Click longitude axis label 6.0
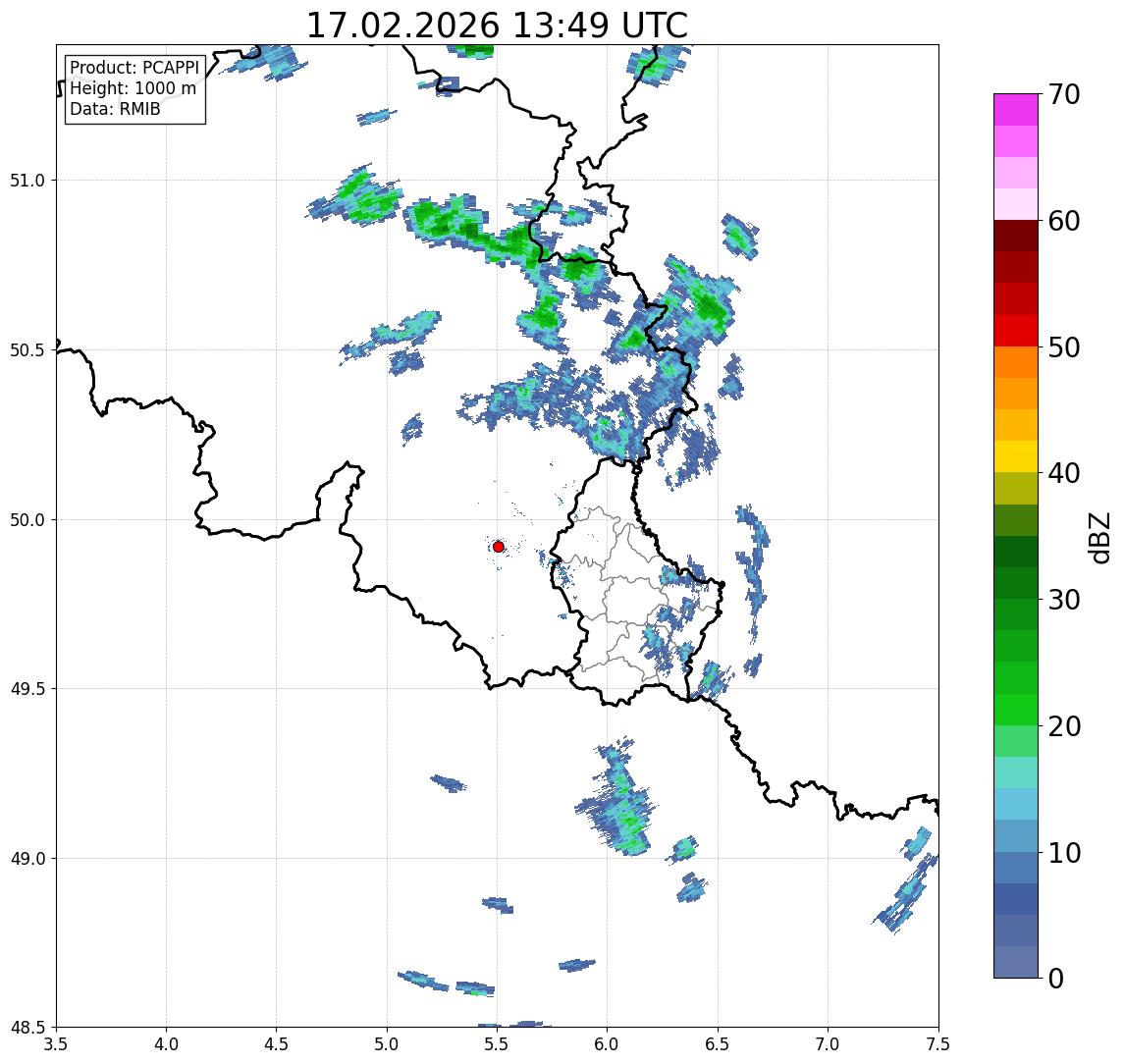This screenshot has height=1064, width=1124. coord(608,1044)
